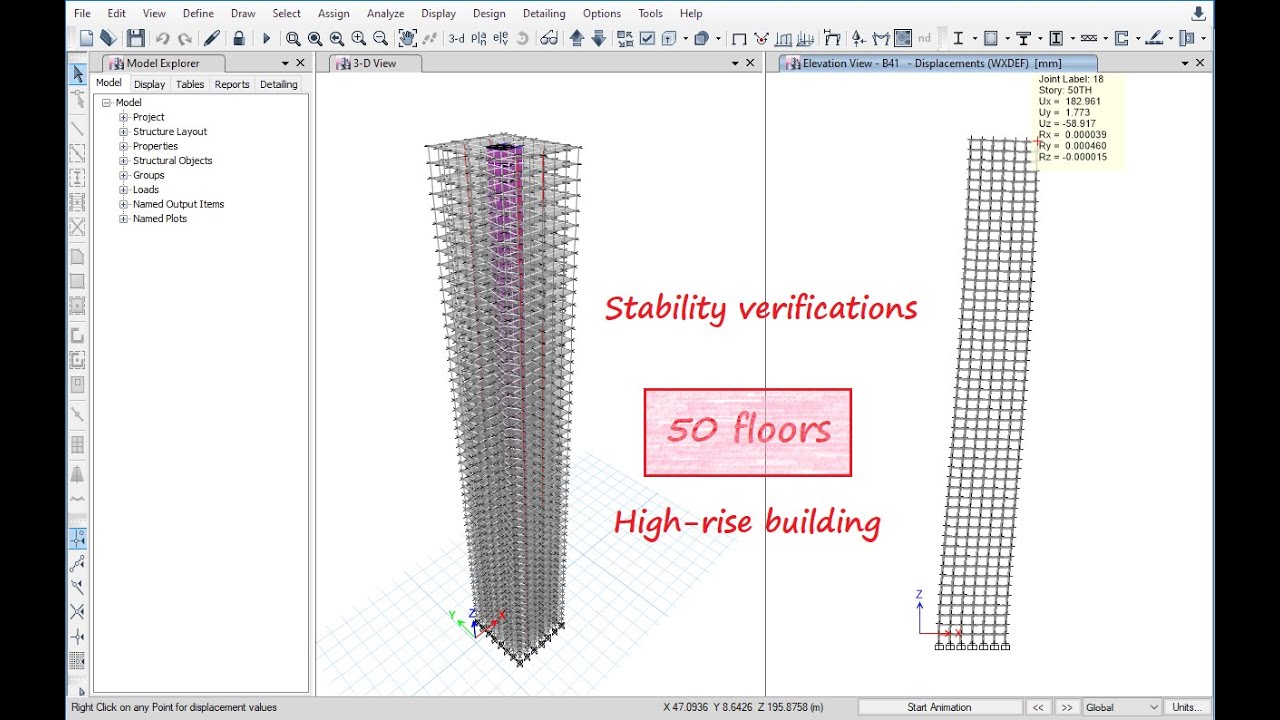Open the Model Explorer panel dropdown arrow
1280x720 pixels.
pyautogui.click(x=285, y=63)
